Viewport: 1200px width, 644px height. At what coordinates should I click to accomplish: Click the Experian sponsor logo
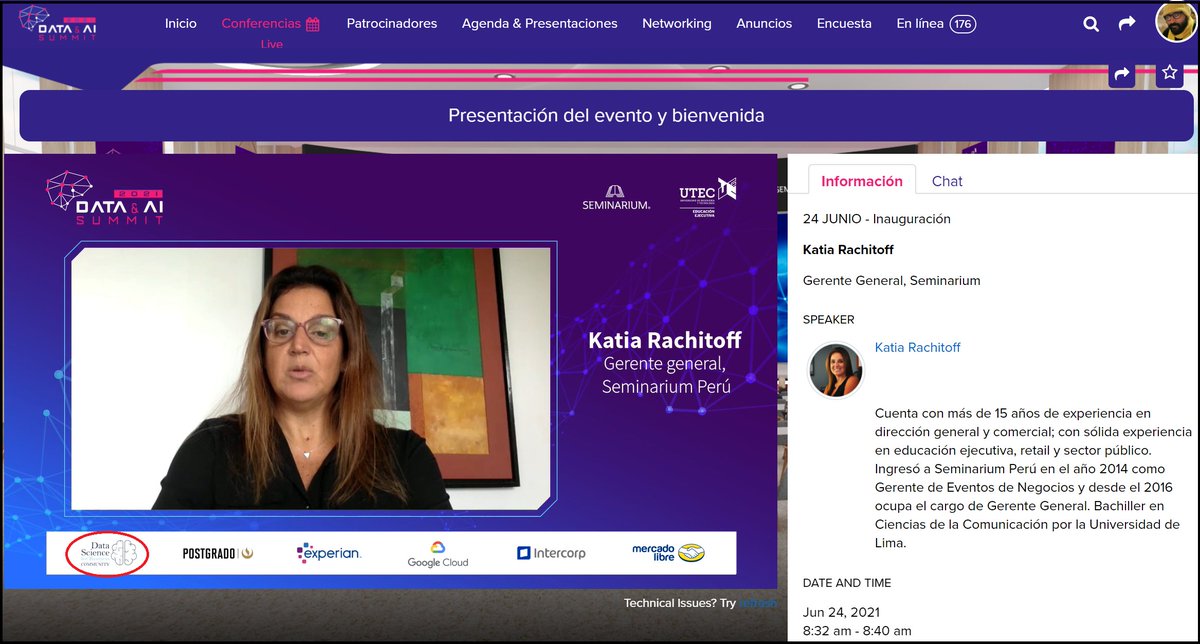330,552
